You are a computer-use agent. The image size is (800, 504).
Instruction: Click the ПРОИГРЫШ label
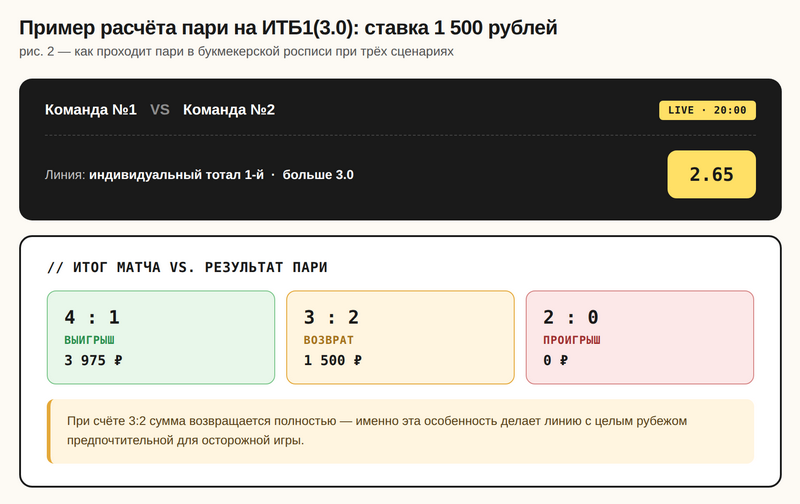point(572,340)
